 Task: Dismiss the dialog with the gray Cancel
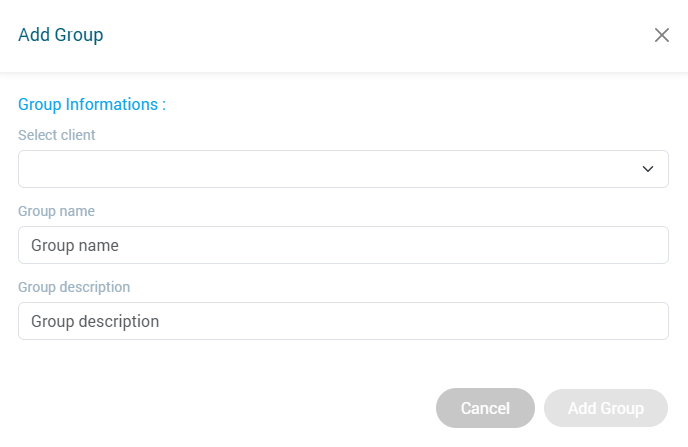[485, 408]
